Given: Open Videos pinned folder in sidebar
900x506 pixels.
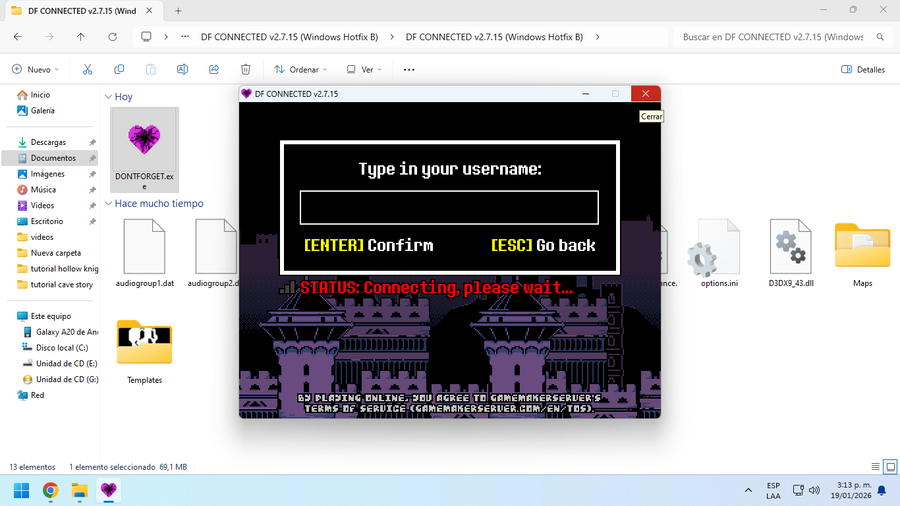Looking at the screenshot, I should 42,205.
